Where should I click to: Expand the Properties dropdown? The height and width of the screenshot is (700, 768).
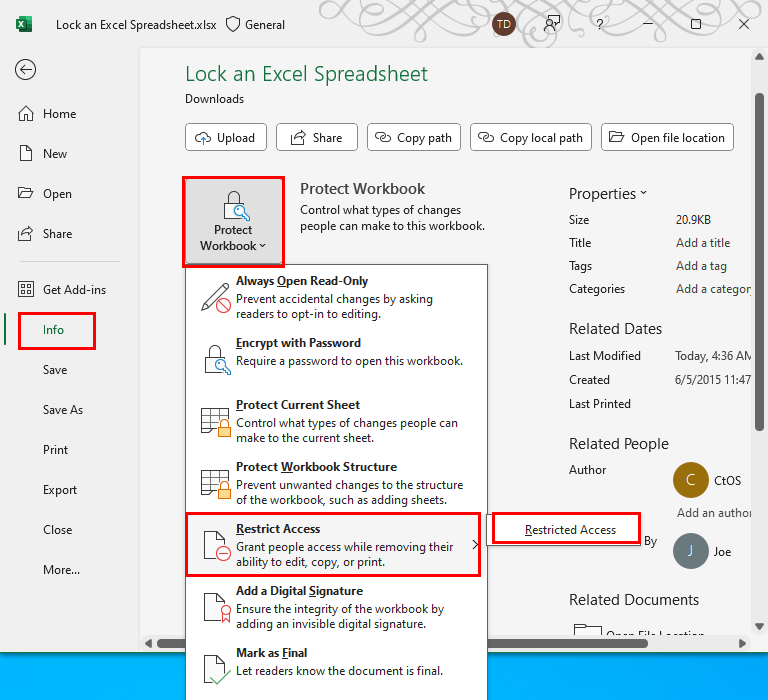[608, 193]
